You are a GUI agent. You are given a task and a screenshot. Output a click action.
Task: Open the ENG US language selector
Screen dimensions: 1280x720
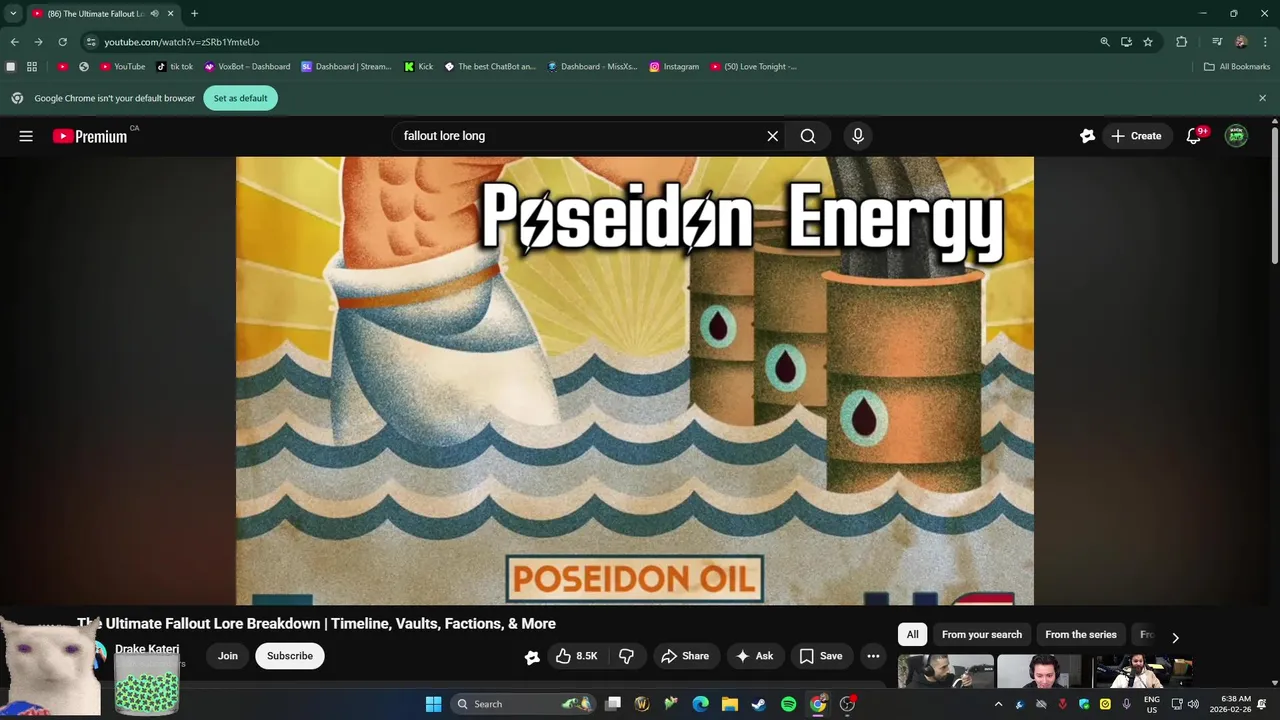tap(1152, 704)
